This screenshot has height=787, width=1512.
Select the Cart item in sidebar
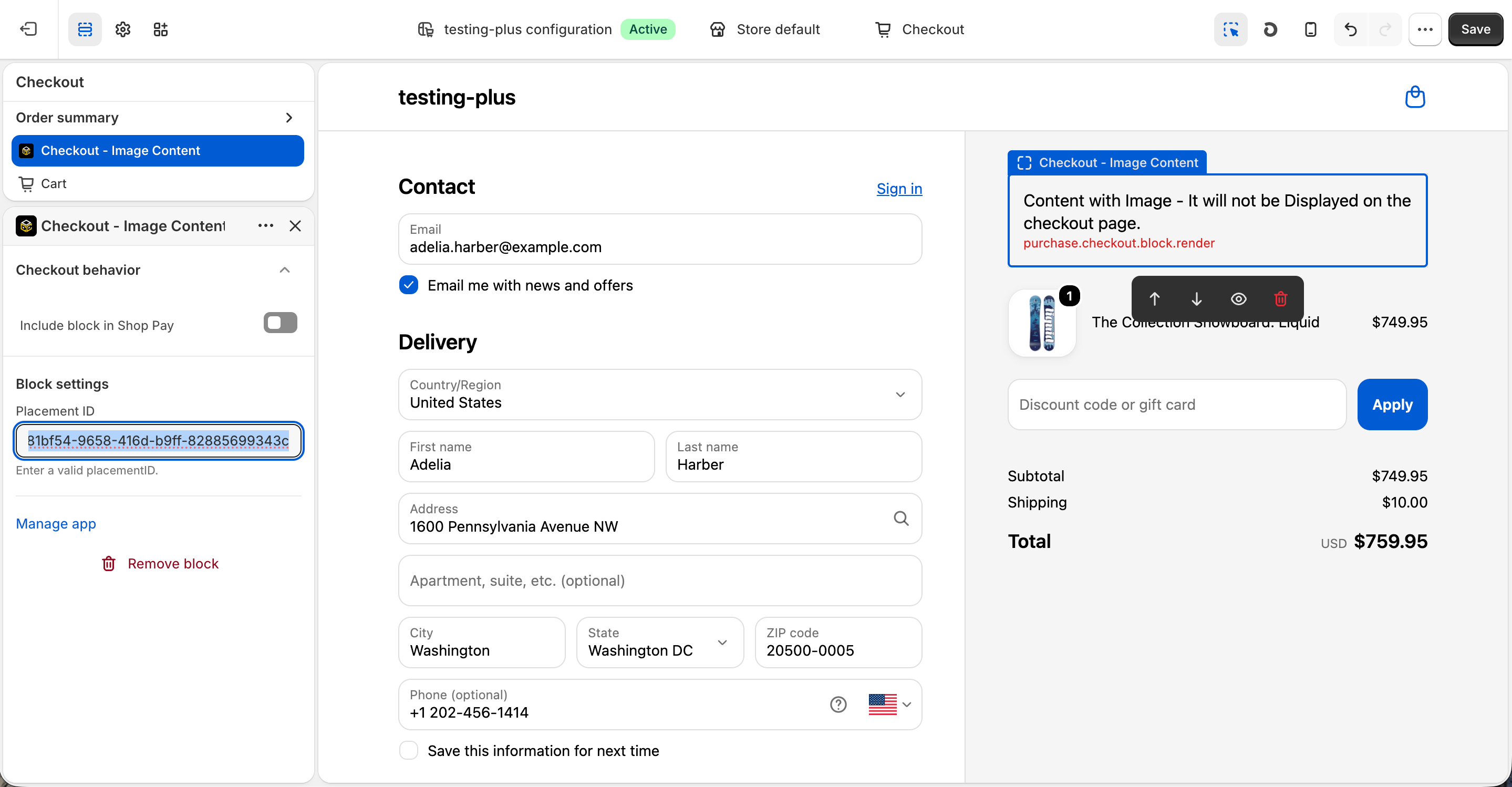click(x=157, y=184)
